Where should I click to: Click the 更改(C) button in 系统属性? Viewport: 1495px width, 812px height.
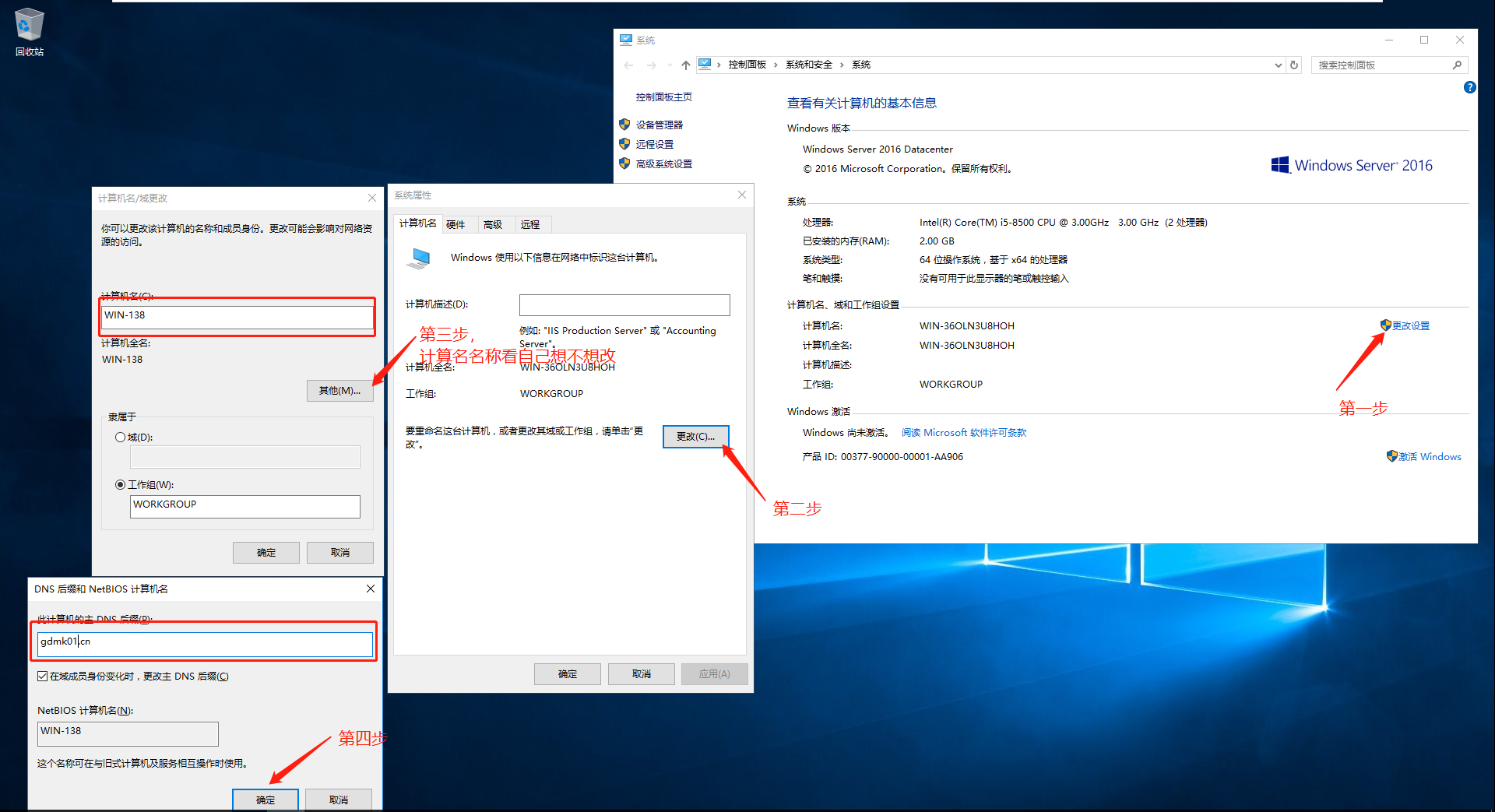695,436
